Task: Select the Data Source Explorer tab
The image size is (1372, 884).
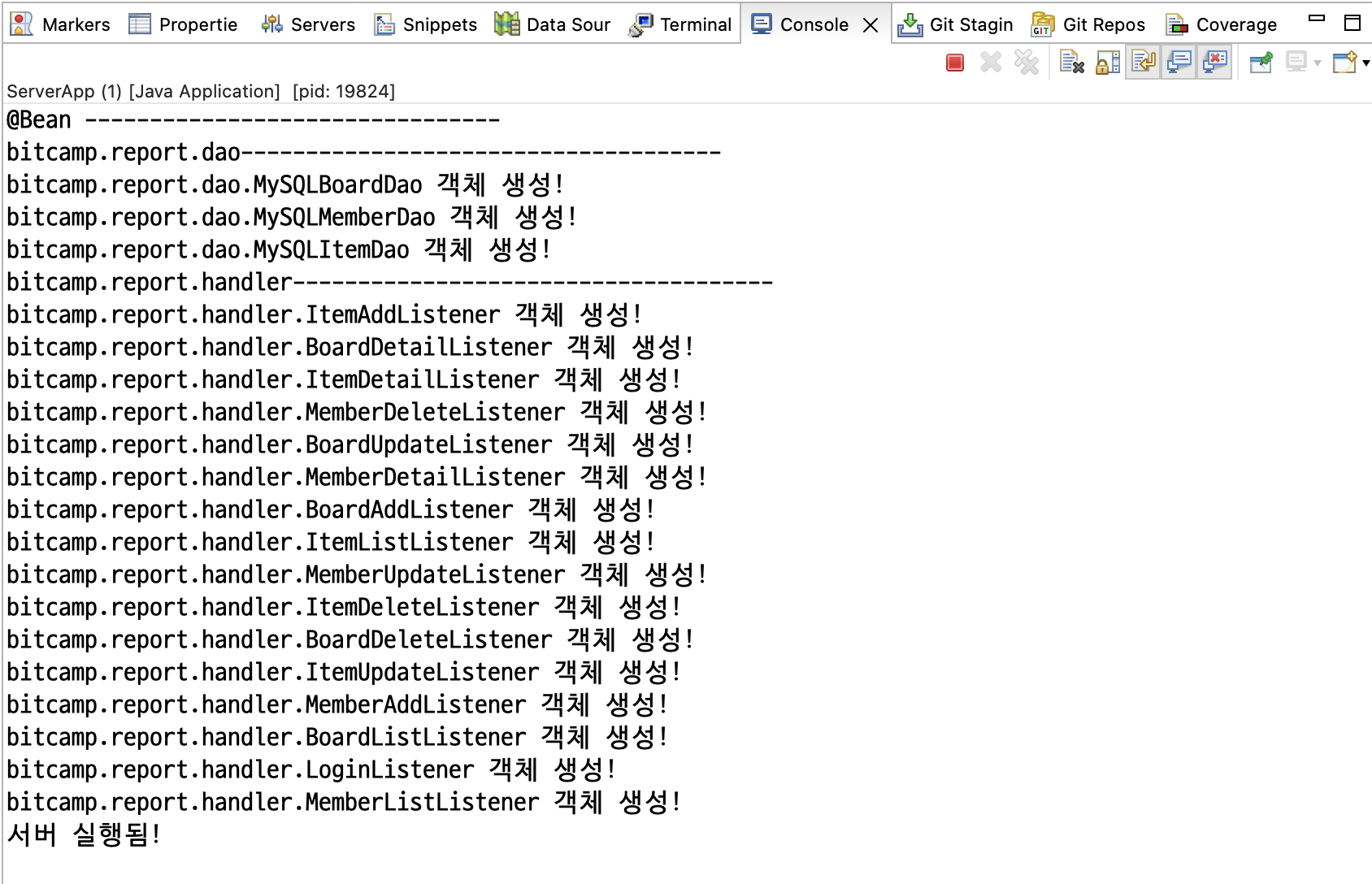Action: 553,24
